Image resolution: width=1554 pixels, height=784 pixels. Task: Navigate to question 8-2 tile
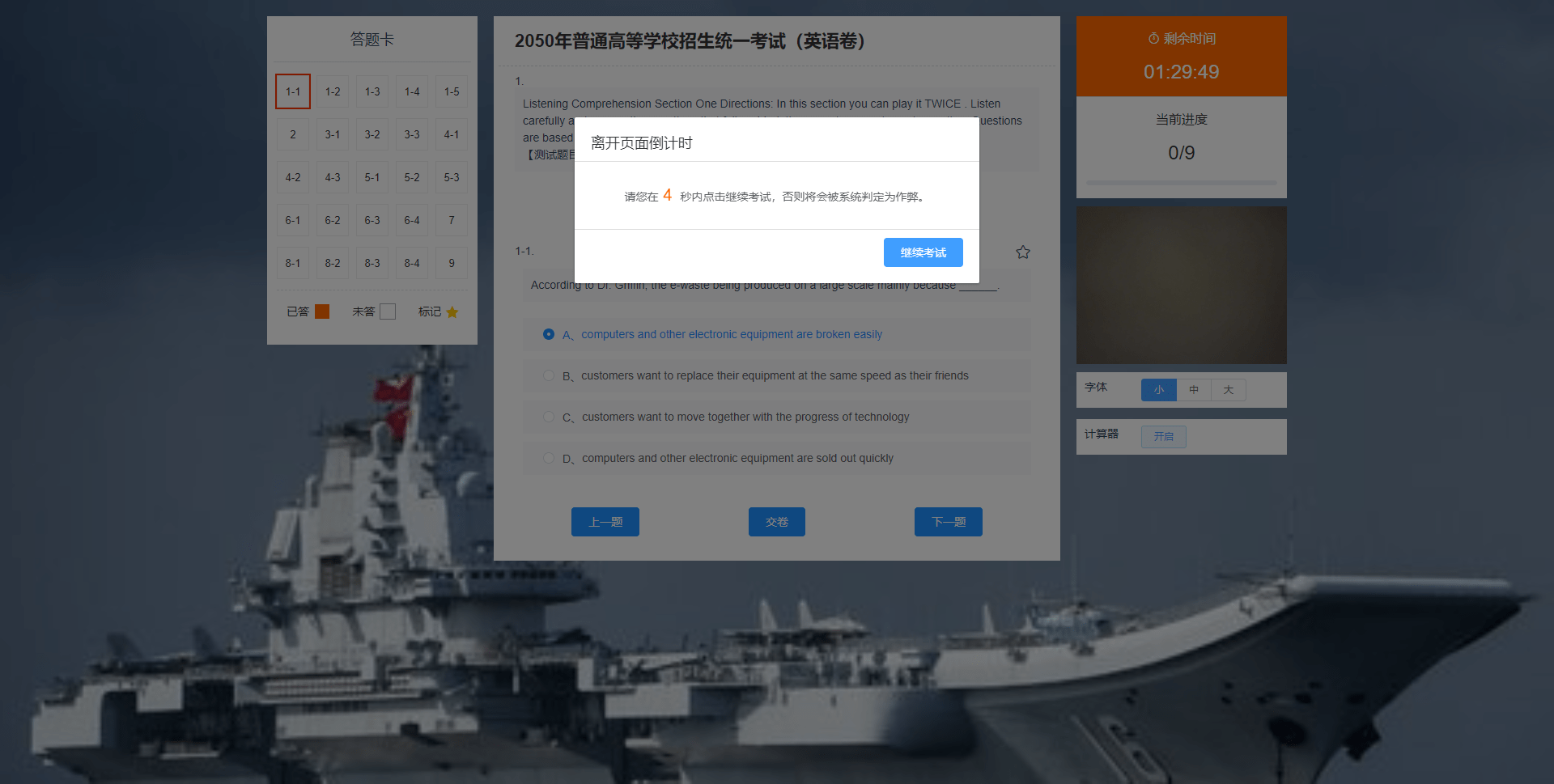pyautogui.click(x=333, y=263)
